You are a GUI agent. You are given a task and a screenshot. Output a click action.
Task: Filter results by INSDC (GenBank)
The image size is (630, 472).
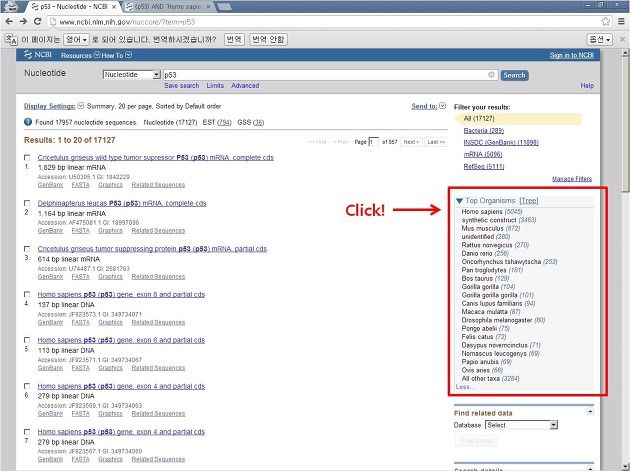click(x=501, y=142)
